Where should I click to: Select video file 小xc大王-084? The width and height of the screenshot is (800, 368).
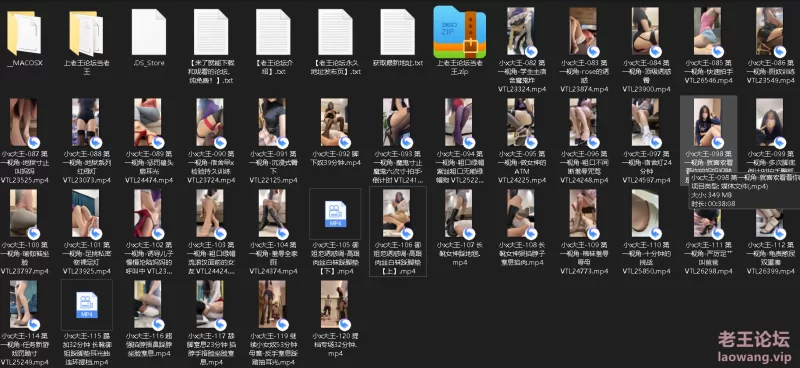[646, 32]
